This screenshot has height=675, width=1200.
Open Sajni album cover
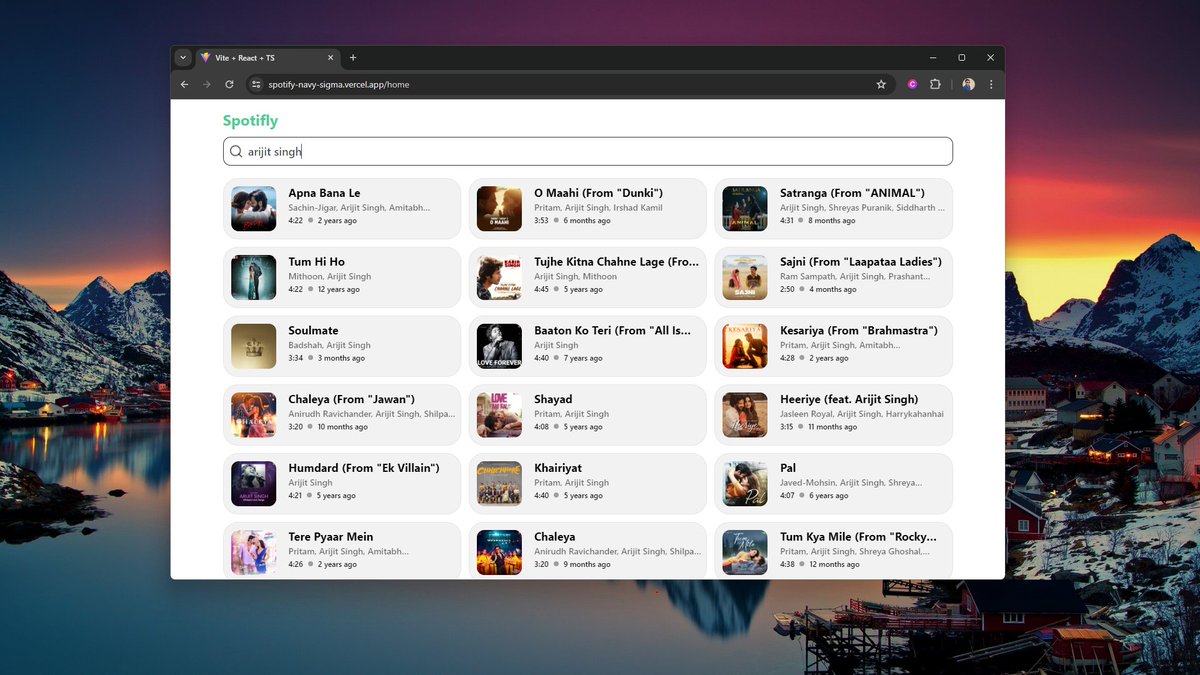tap(745, 278)
